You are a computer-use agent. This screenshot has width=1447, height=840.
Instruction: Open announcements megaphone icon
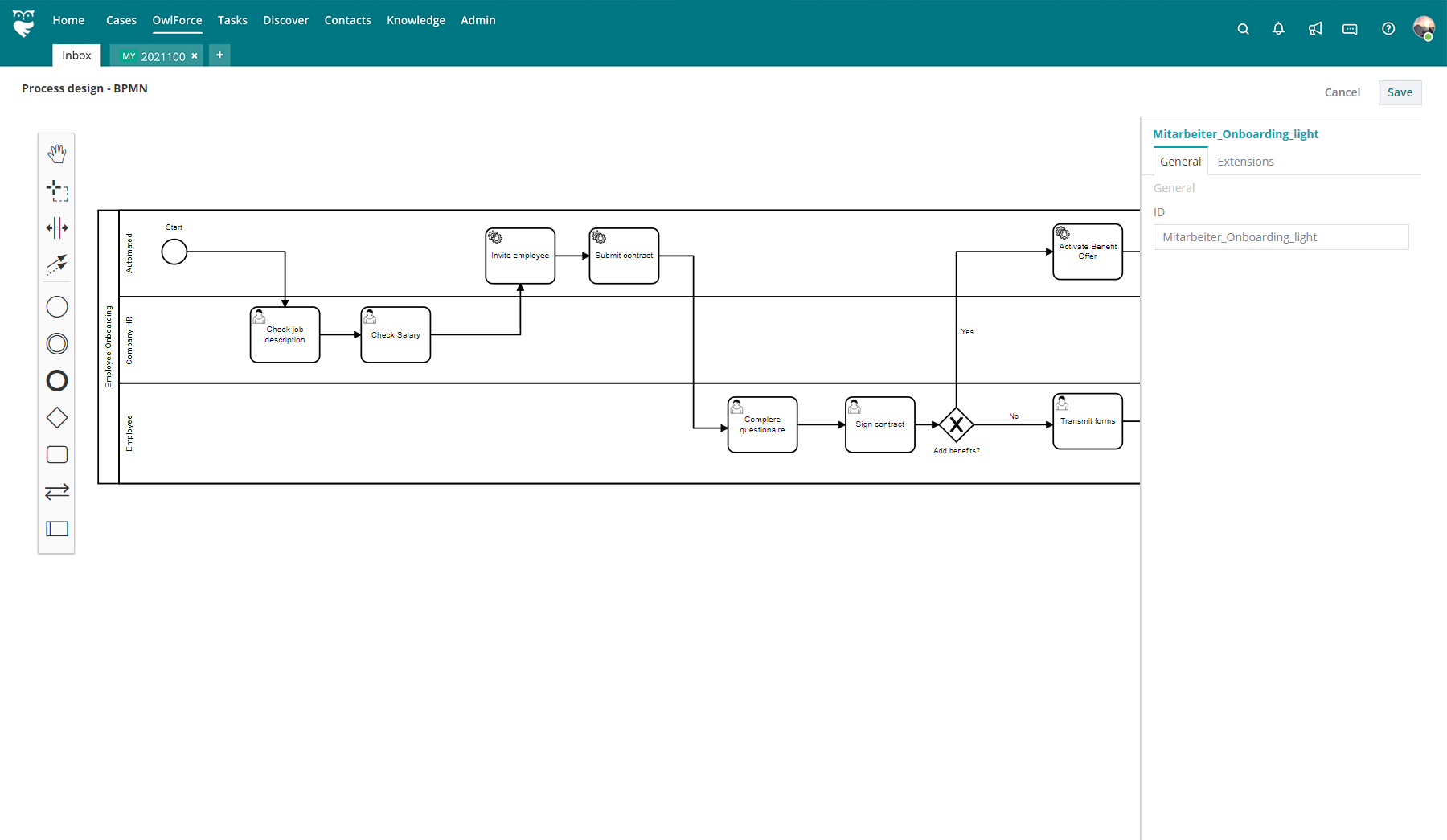(x=1314, y=29)
